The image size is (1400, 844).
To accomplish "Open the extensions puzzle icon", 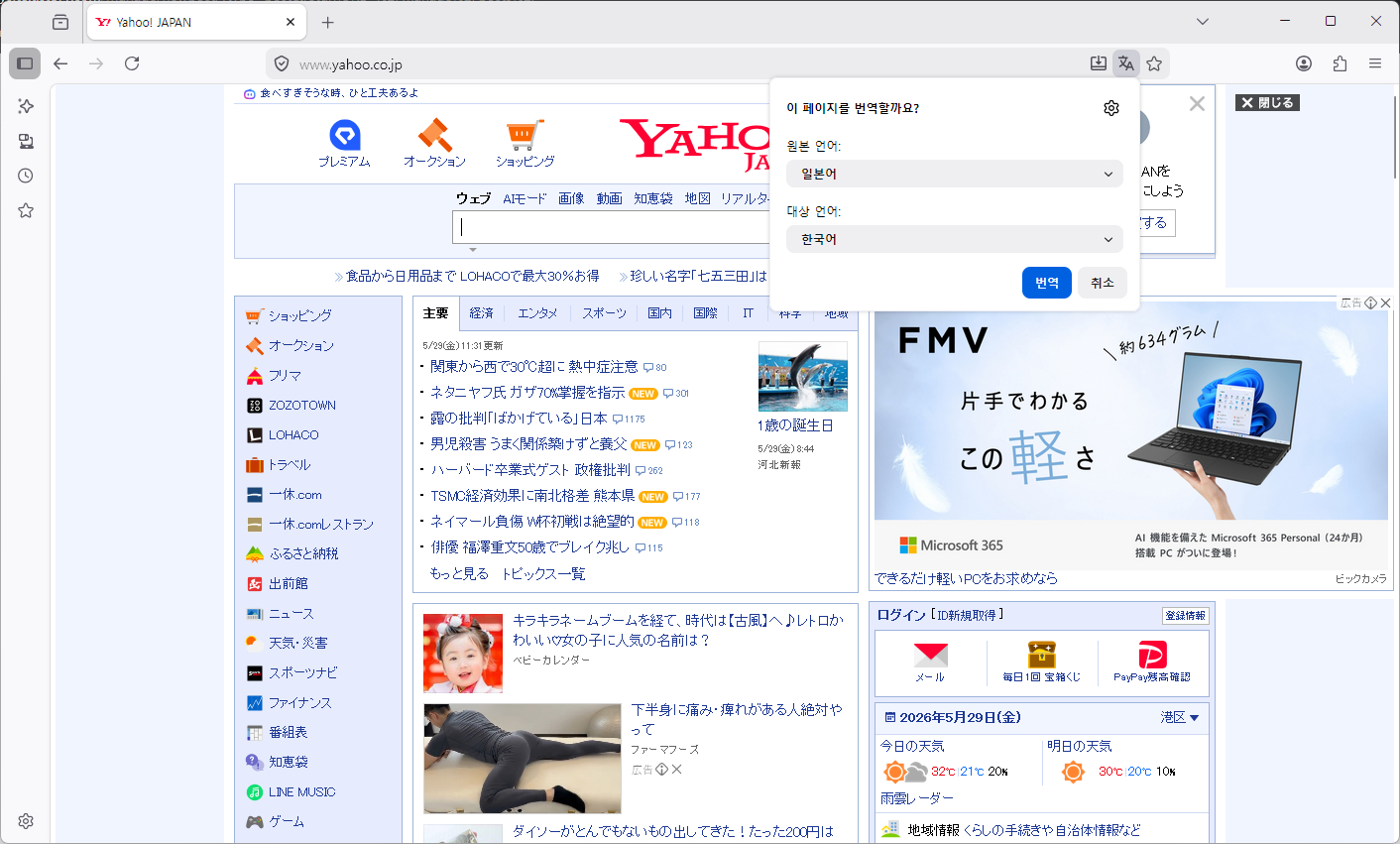I will coord(1340,63).
